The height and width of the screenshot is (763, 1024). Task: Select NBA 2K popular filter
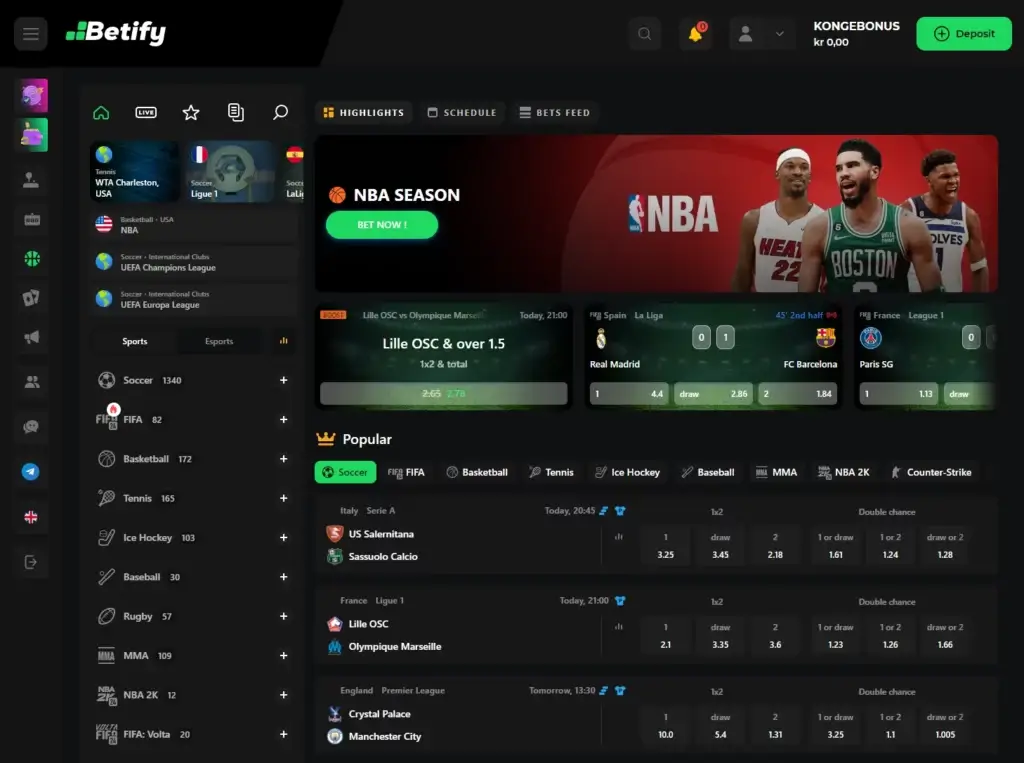844,472
